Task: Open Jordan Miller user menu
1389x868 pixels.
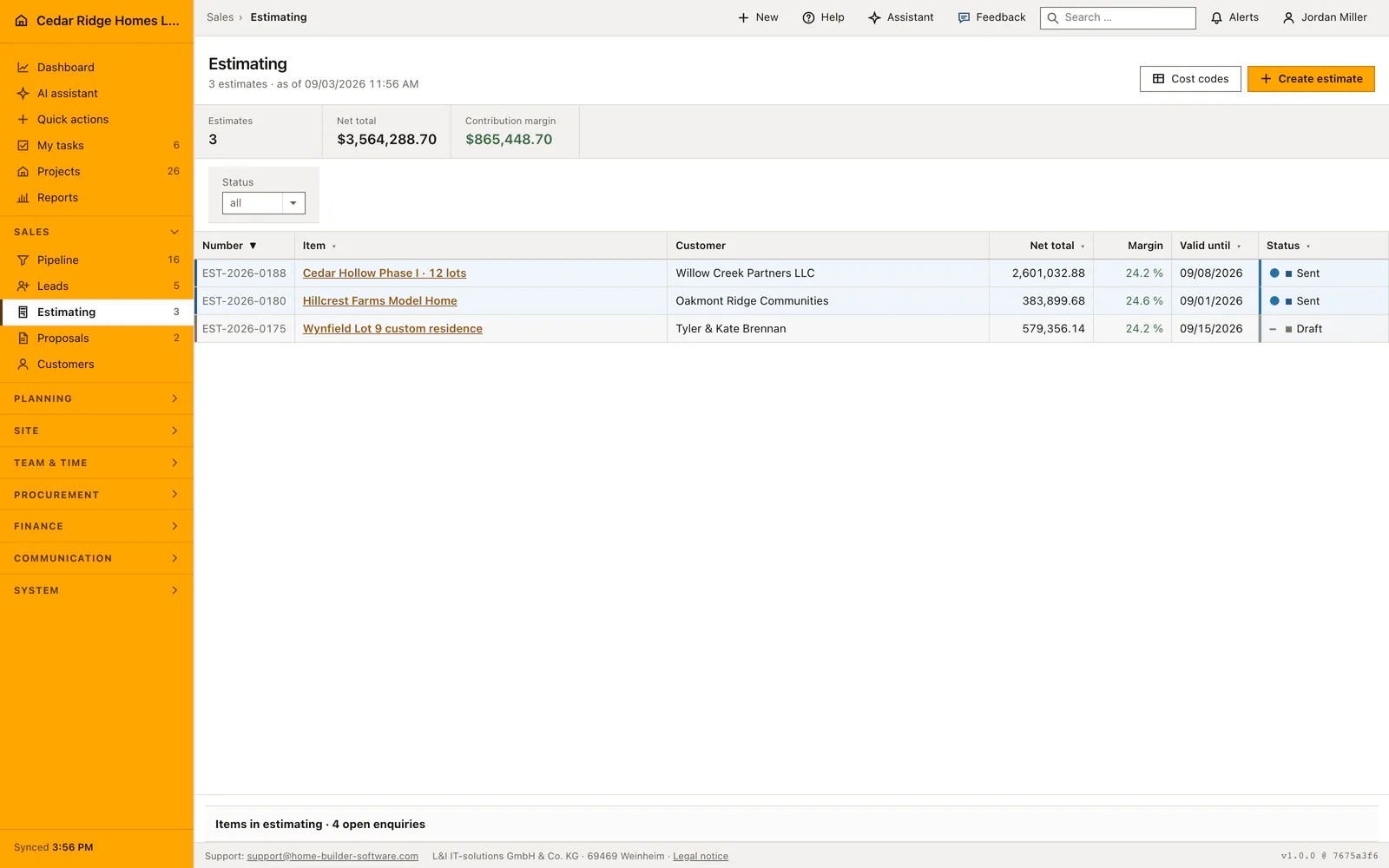Action: click(x=1325, y=17)
